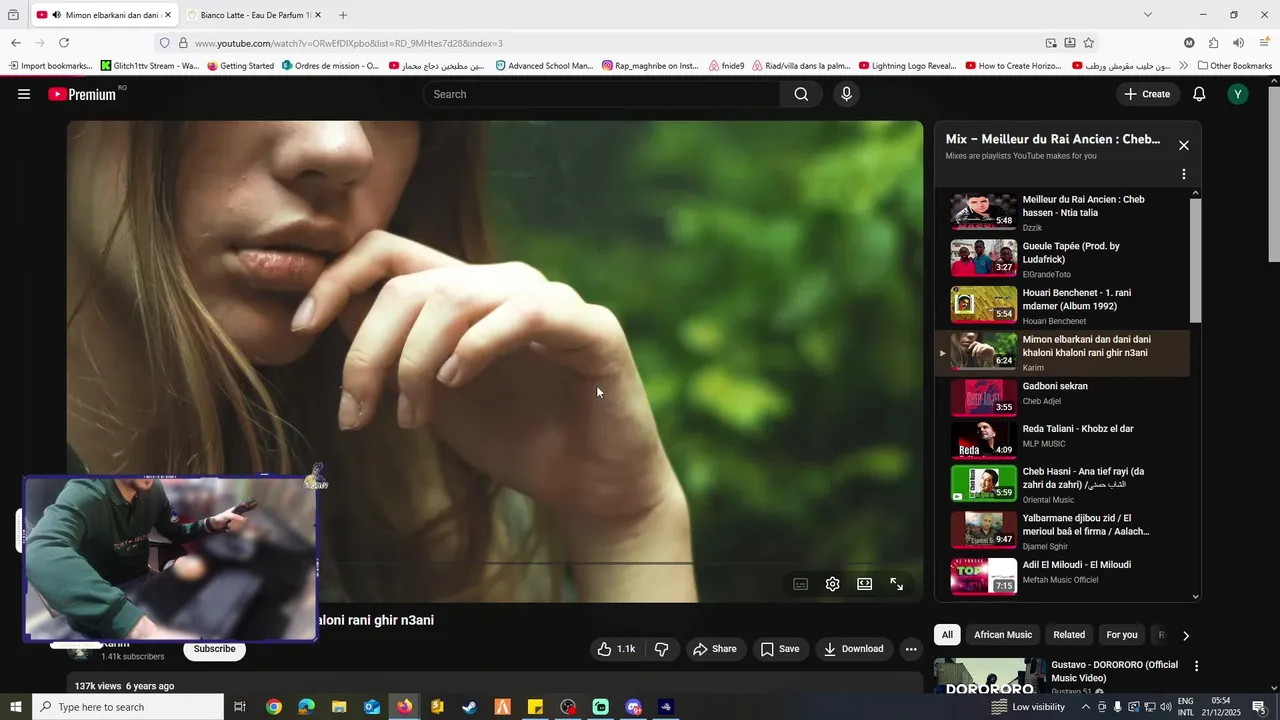
Task: Switch to the Bianco Latte tab
Action: 255,15
